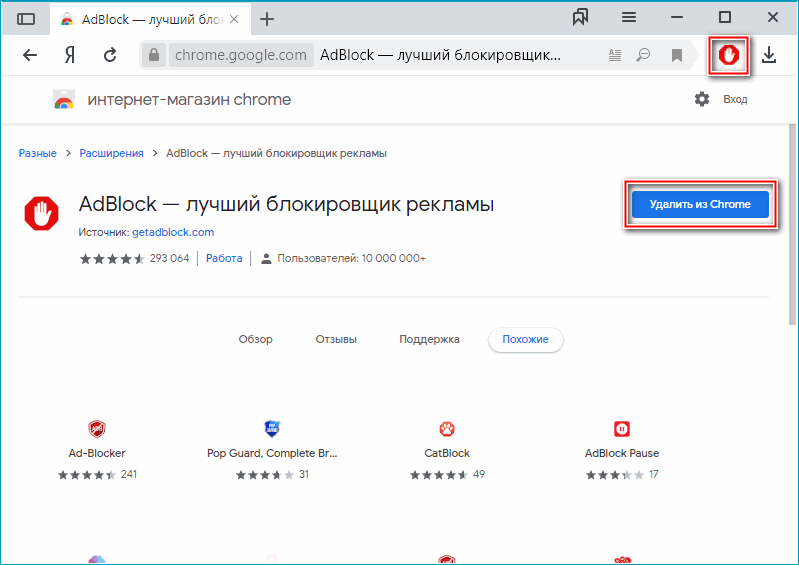Open the Yandex Browser hamburger menu
Viewport: 799px width, 565px height.
tap(629, 18)
